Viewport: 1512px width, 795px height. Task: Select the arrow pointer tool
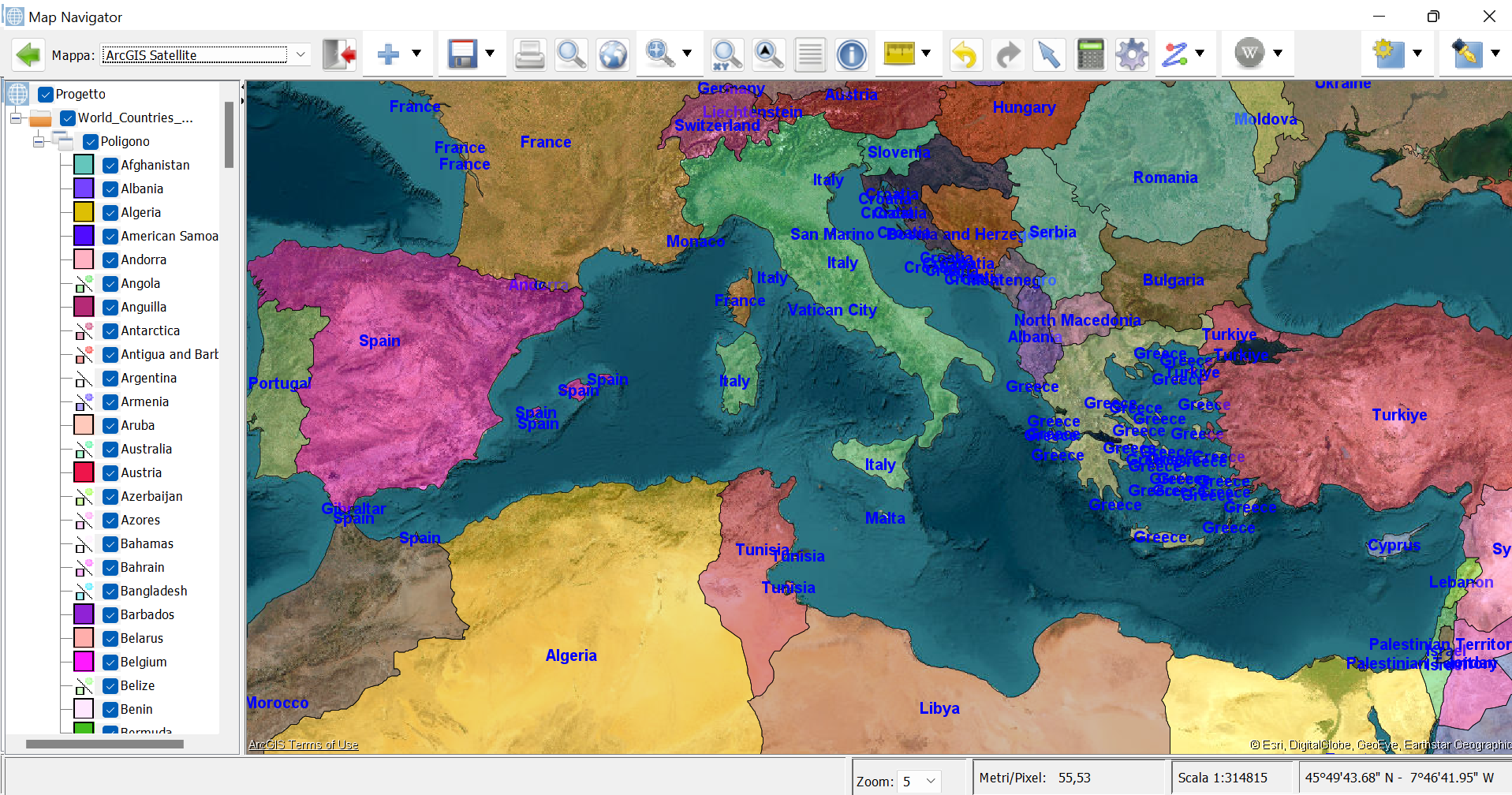1049,55
